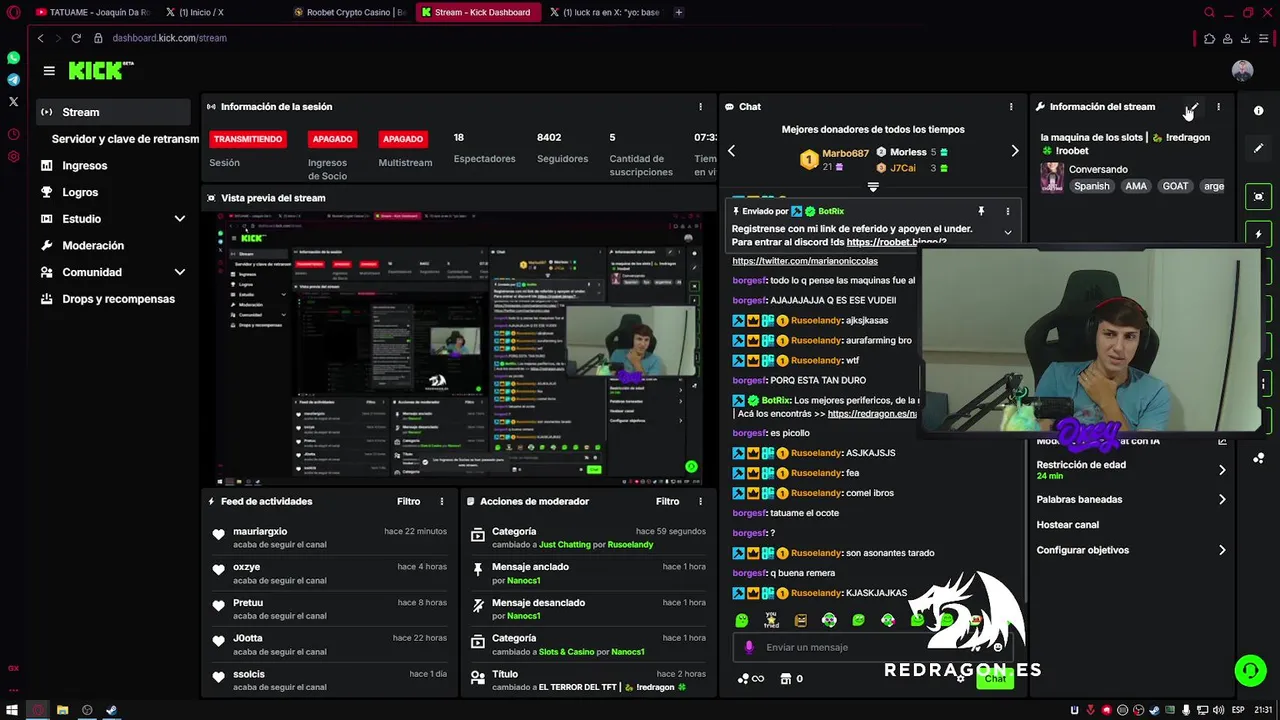Open the three-dot menu on the pinned message

(x=1007, y=211)
